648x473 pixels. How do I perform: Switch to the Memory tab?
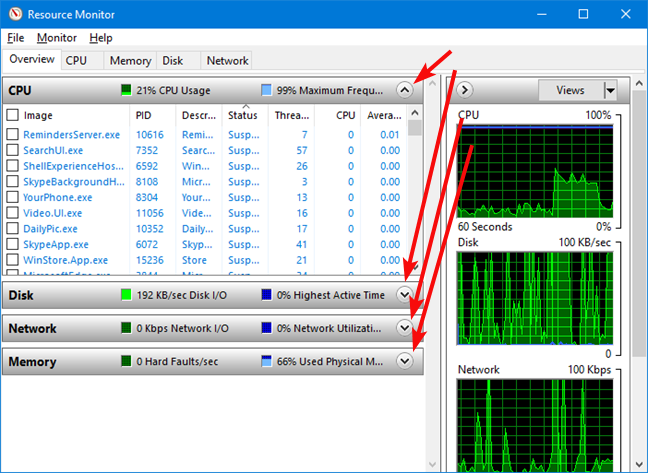coord(131,61)
